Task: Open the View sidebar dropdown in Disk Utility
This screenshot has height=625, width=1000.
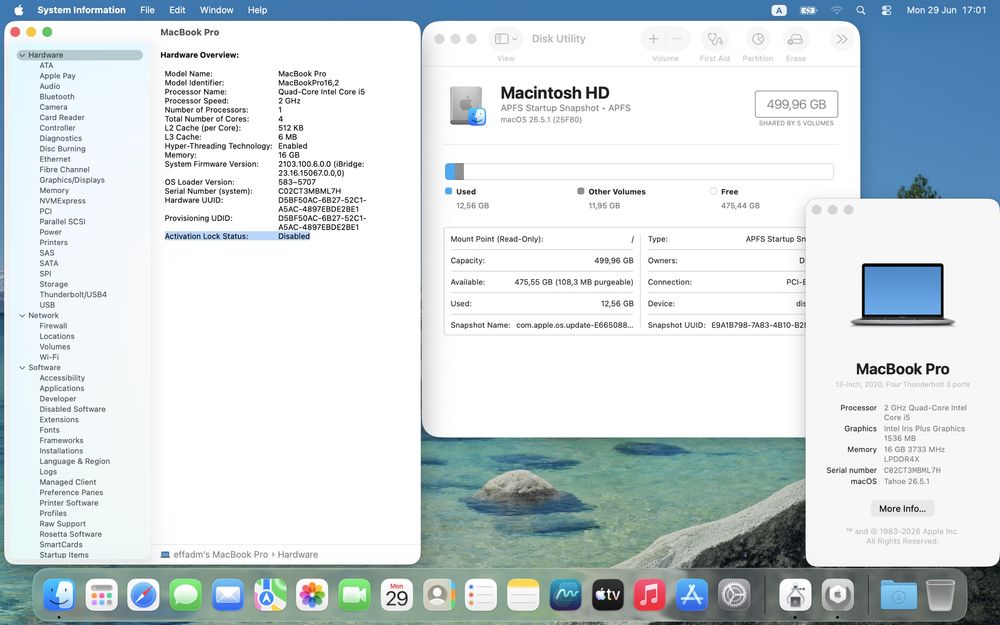Action: pos(506,39)
